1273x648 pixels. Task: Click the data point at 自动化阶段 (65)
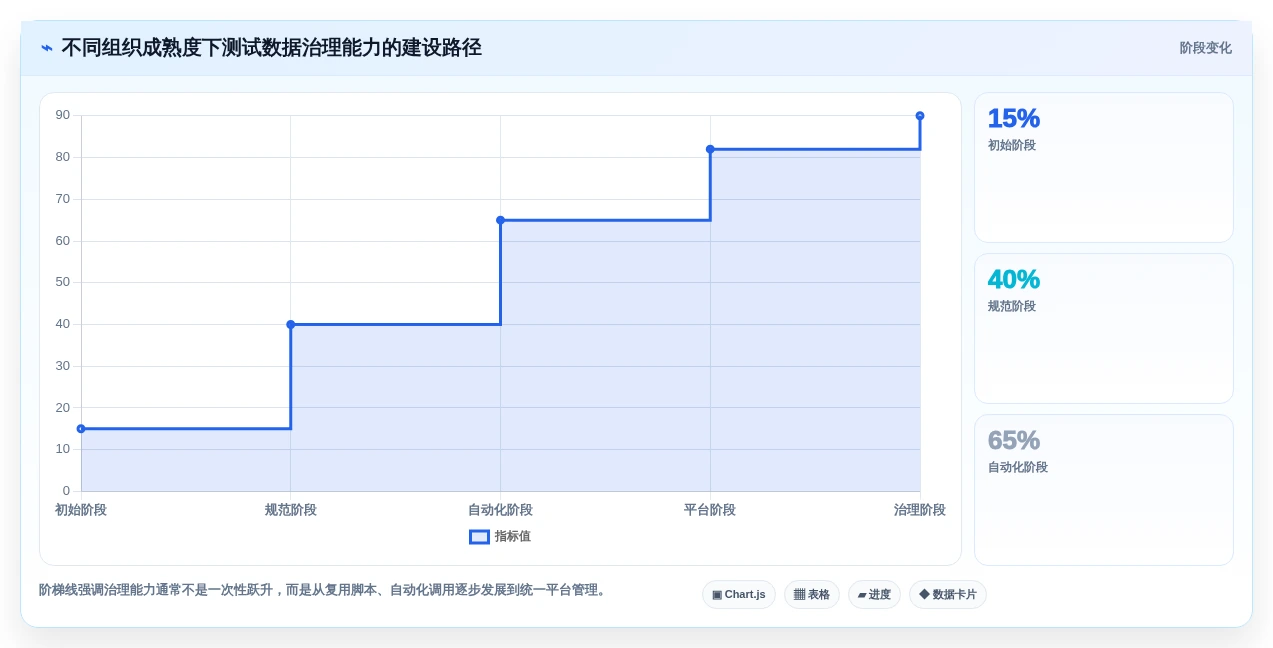pyautogui.click(x=500, y=220)
